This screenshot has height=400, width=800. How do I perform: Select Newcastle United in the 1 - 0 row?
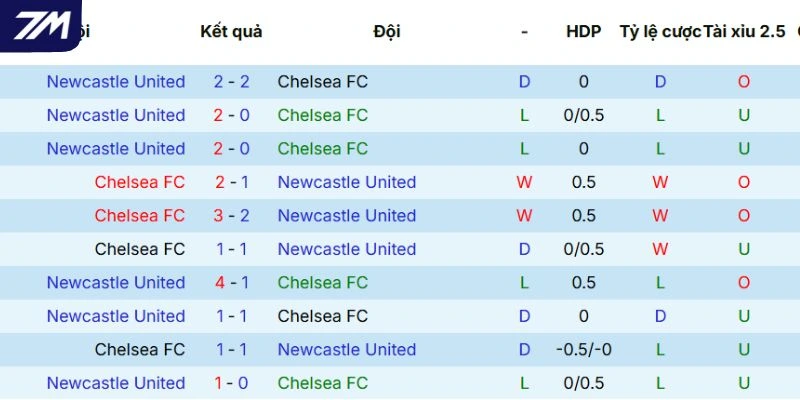tap(116, 383)
